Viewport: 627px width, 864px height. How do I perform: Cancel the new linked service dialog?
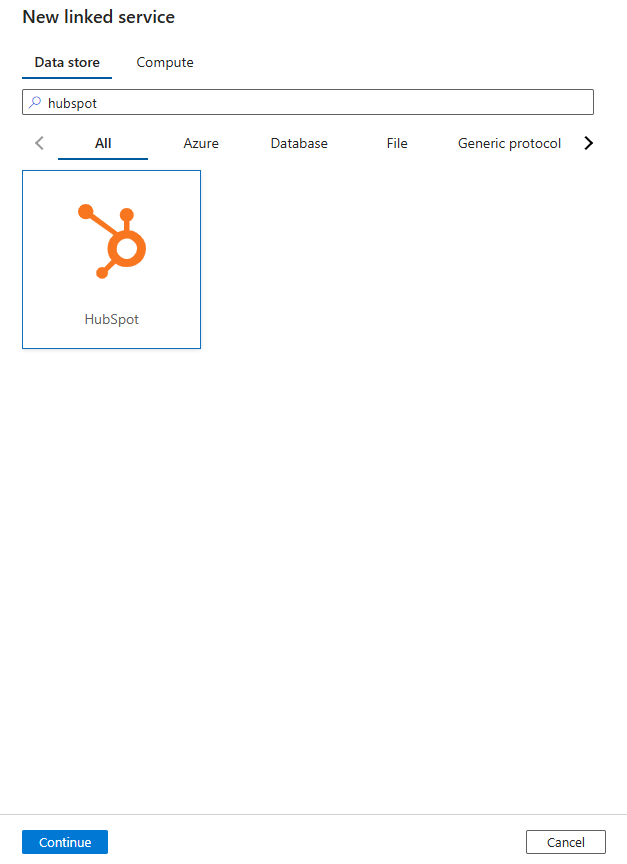pos(566,842)
